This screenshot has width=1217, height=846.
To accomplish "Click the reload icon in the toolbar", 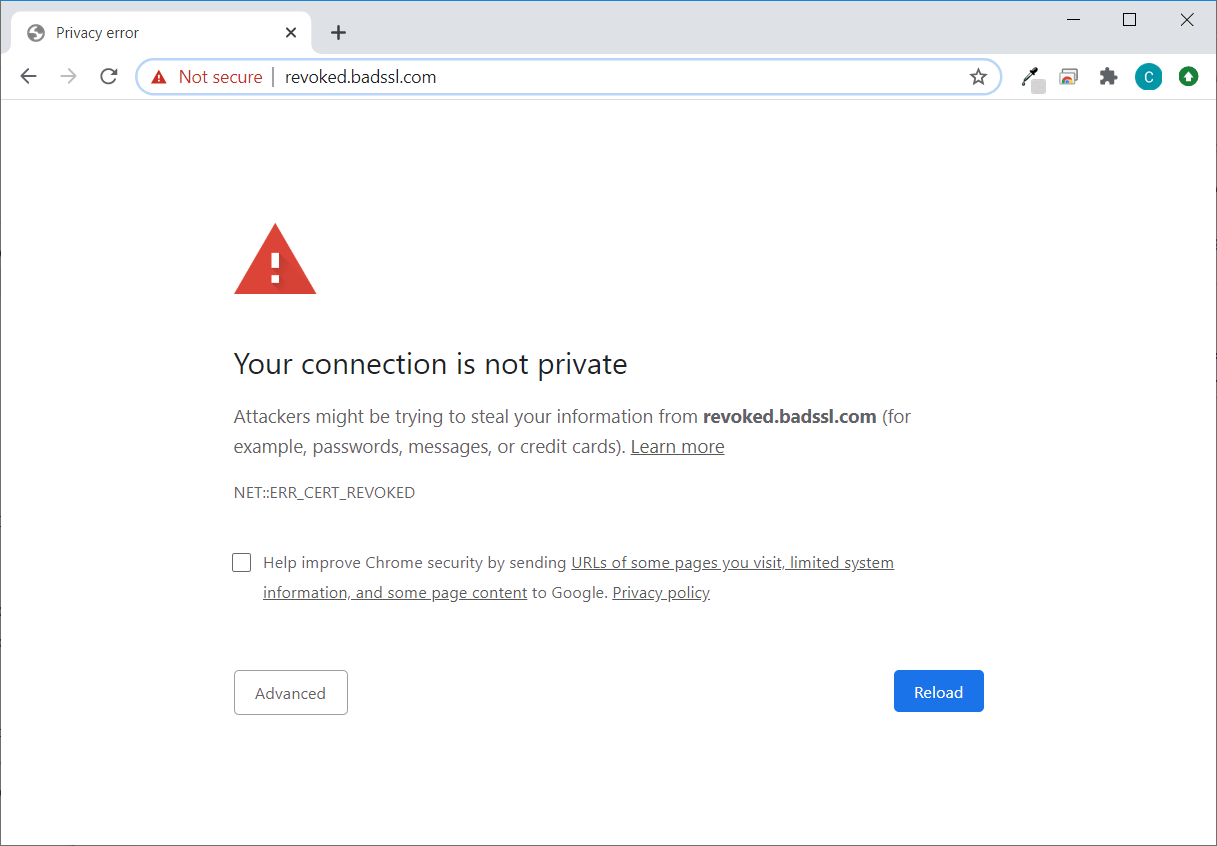I will tap(108, 76).
